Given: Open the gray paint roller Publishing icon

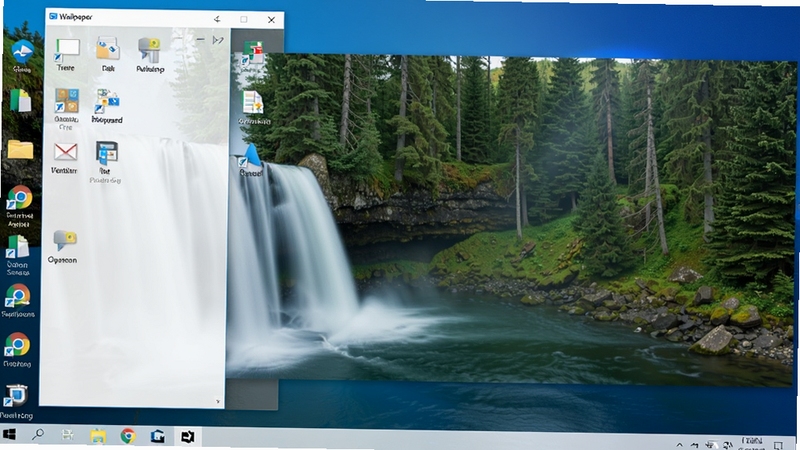Looking at the screenshot, I should tap(149, 51).
